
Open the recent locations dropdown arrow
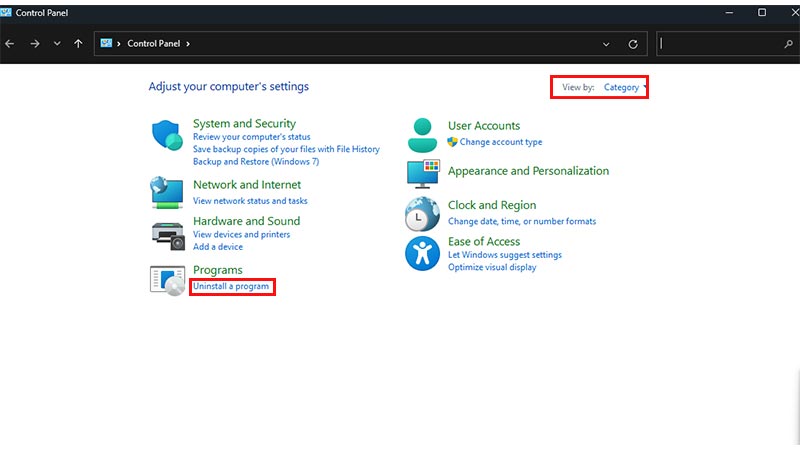pyautogui.click(x=57, y=44)
